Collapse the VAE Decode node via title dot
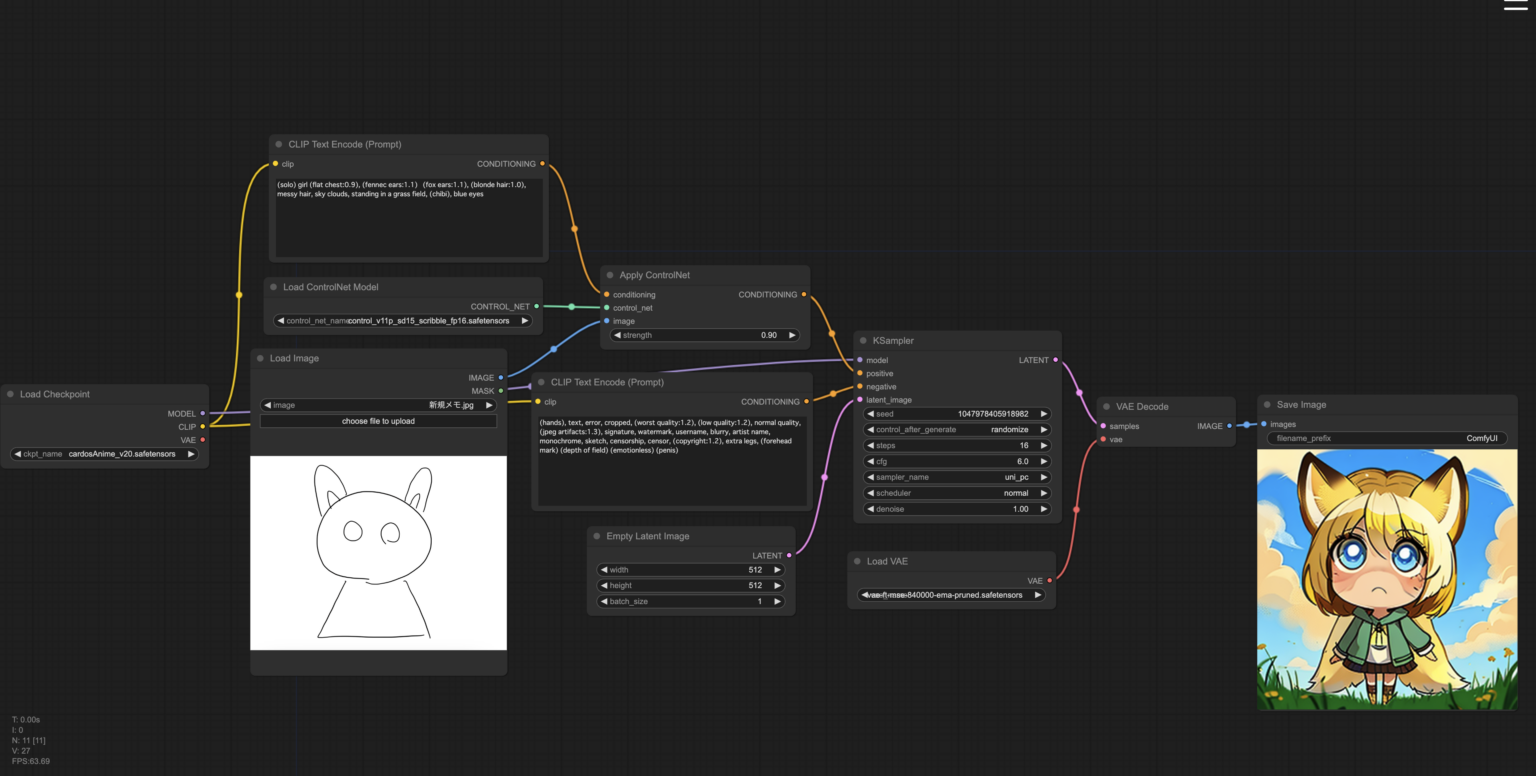The width and height of the screenshot is (1536, 776). point(1106,407)
